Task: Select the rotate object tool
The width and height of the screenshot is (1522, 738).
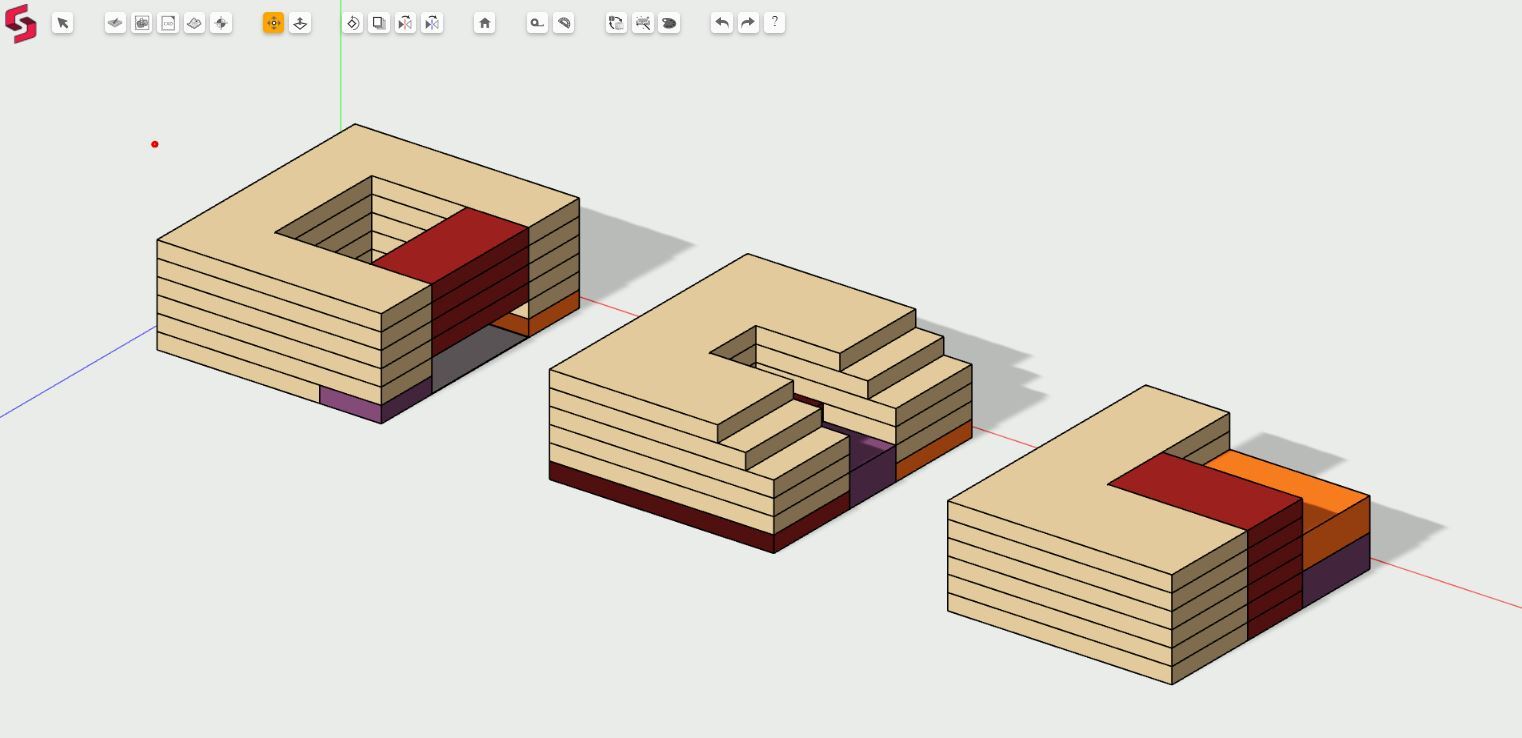Action: [x=352, y=22]
